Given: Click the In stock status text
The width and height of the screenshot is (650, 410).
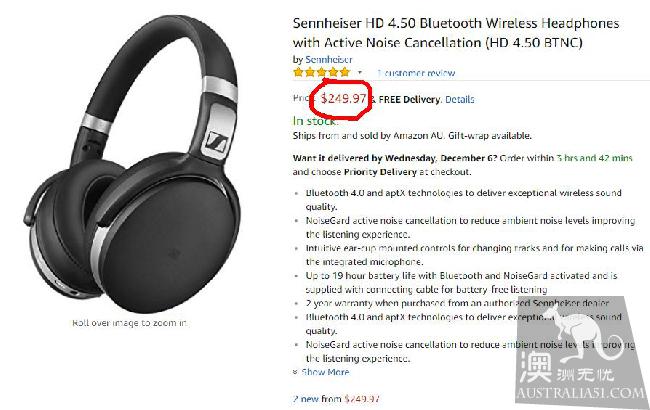Looking at the screenshot, I should click(x=314, y=121).
